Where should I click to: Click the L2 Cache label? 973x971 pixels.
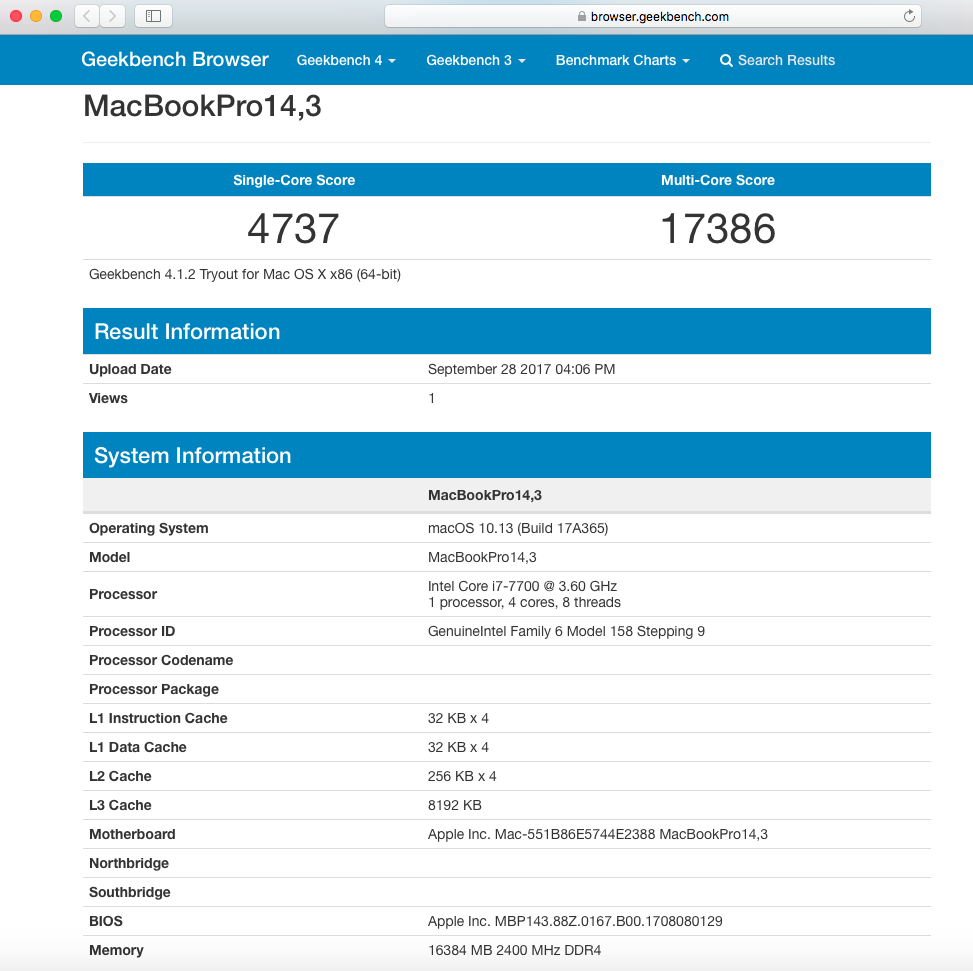click(120, 776)
